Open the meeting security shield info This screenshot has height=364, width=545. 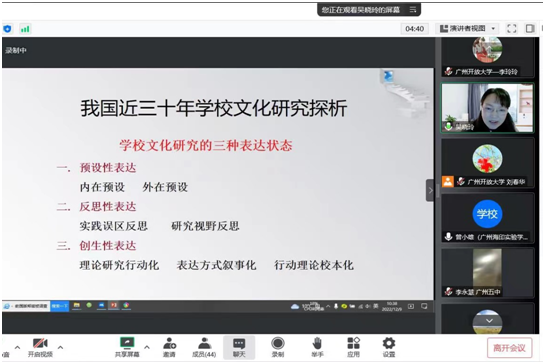[7, 29]
